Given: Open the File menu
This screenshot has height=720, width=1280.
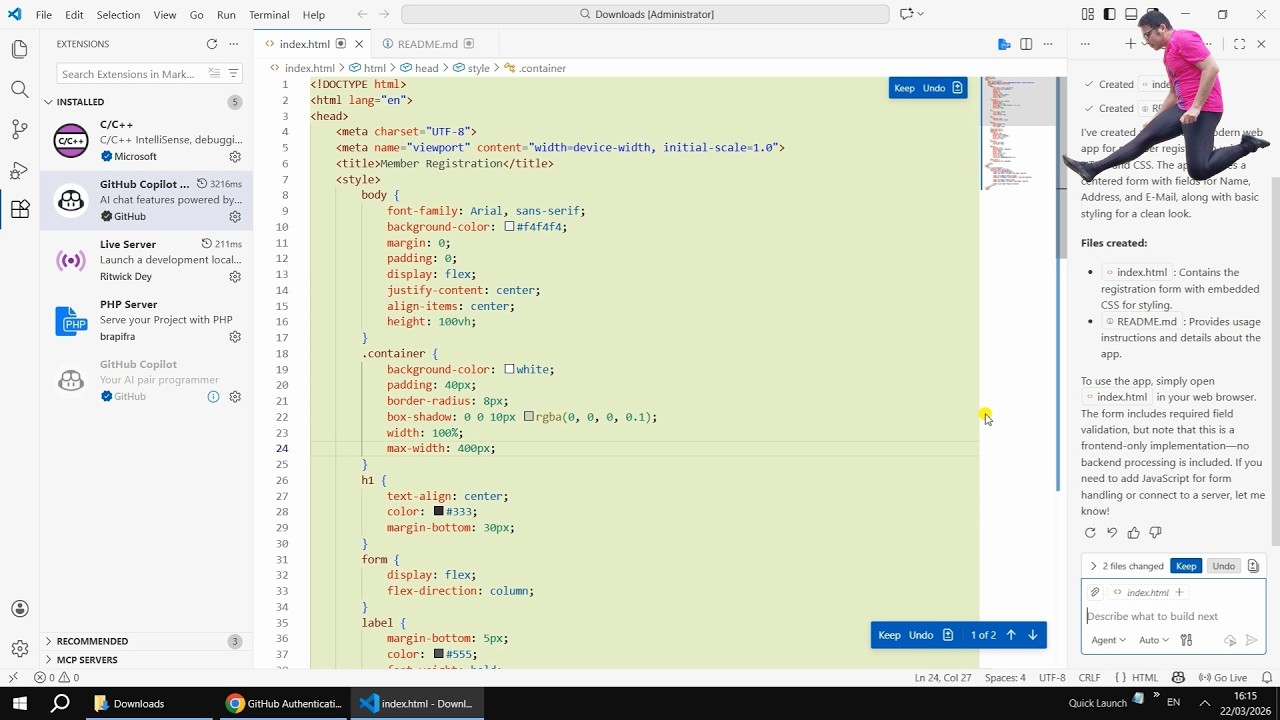Looking at the screenshot, I should (x=44, y=15).
